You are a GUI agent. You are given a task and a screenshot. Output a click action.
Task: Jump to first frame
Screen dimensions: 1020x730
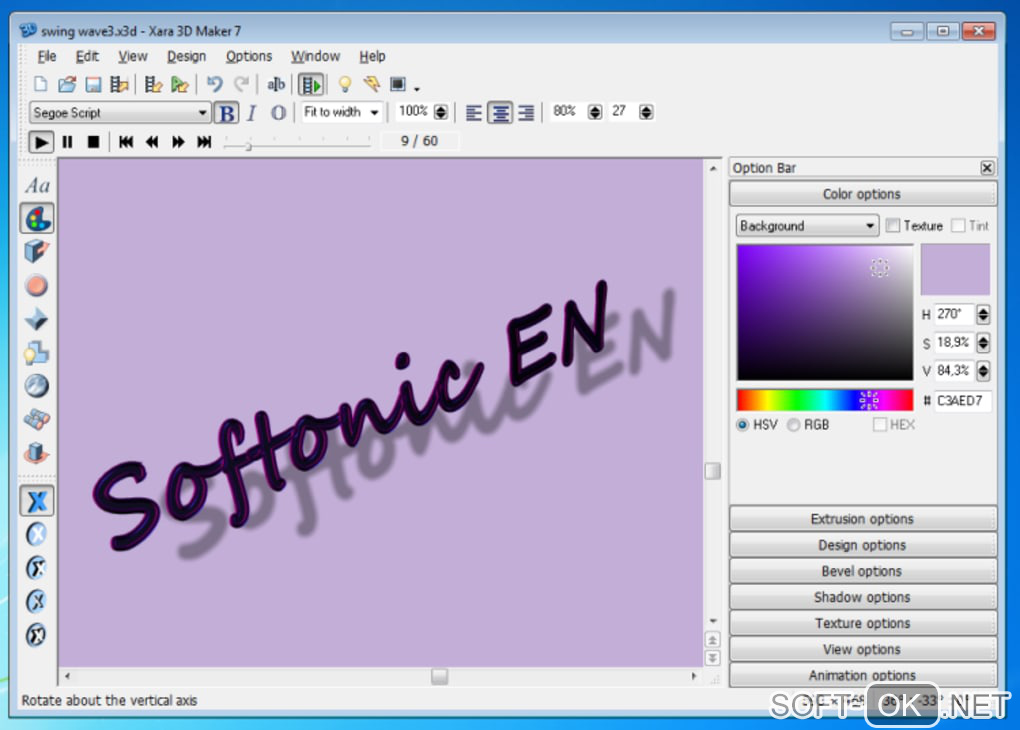click(x=126, y=142)
